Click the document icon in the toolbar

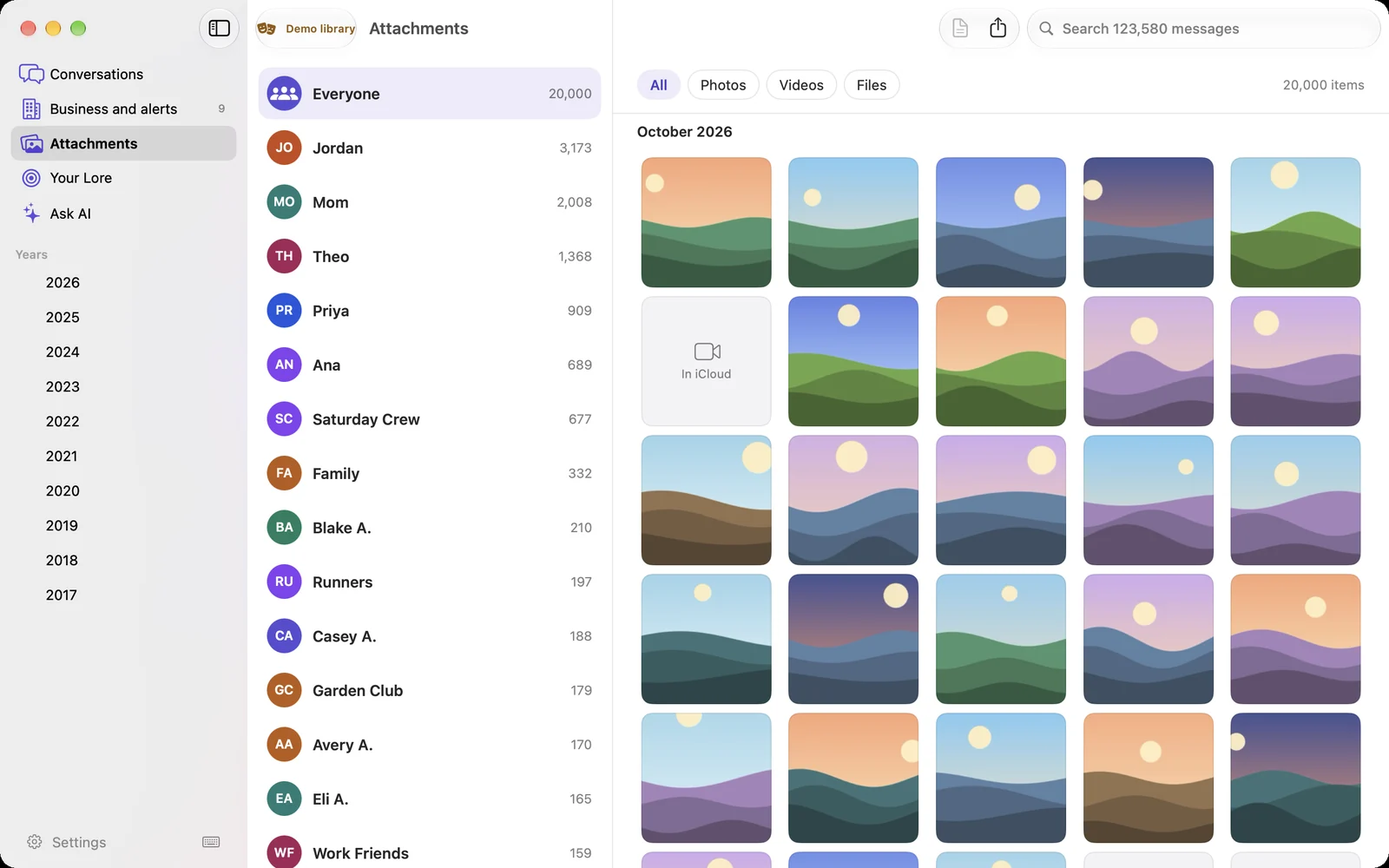[960, 29]
